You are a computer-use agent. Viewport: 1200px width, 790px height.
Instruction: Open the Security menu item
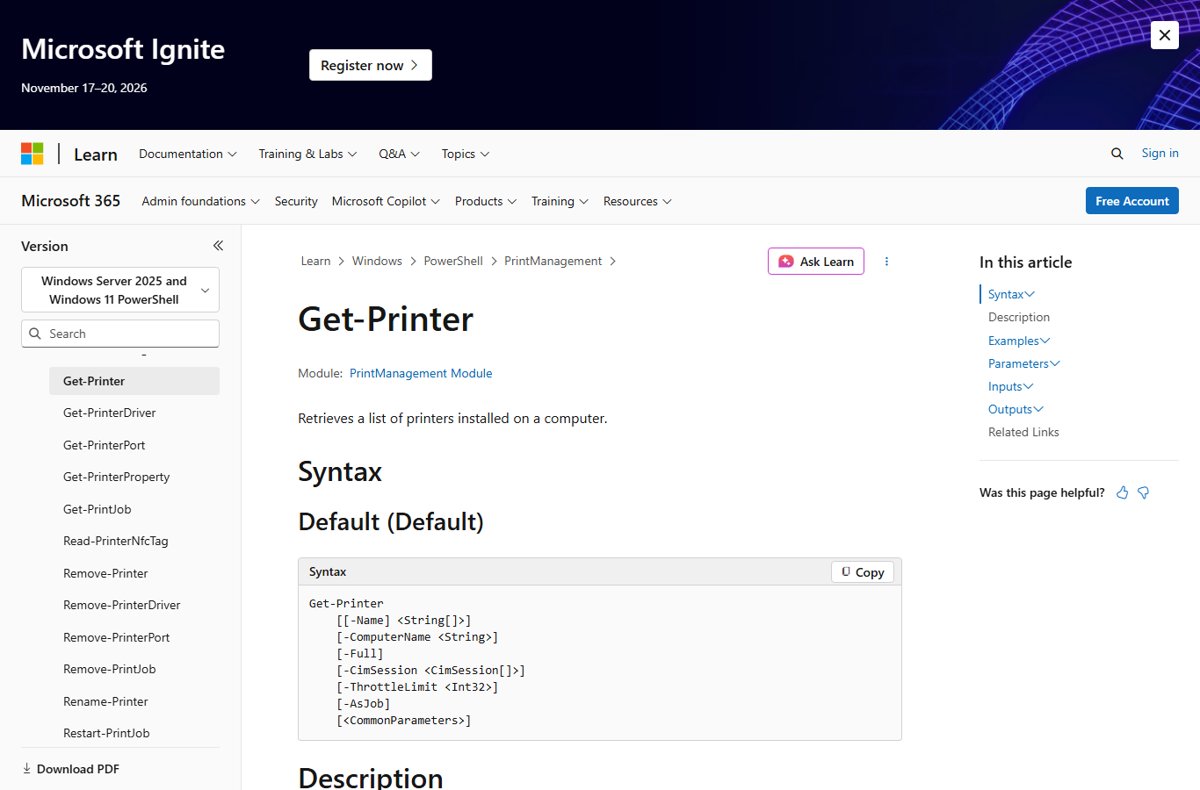click(296, 201)
